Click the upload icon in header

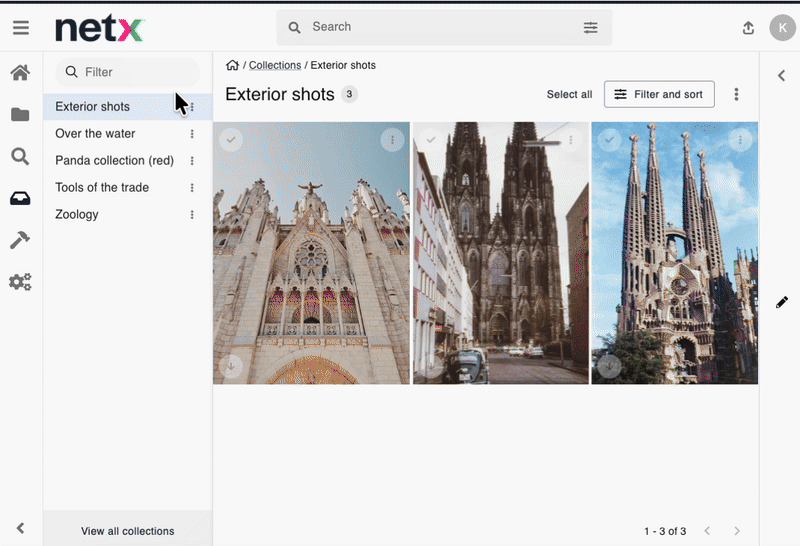pos(748,28)
